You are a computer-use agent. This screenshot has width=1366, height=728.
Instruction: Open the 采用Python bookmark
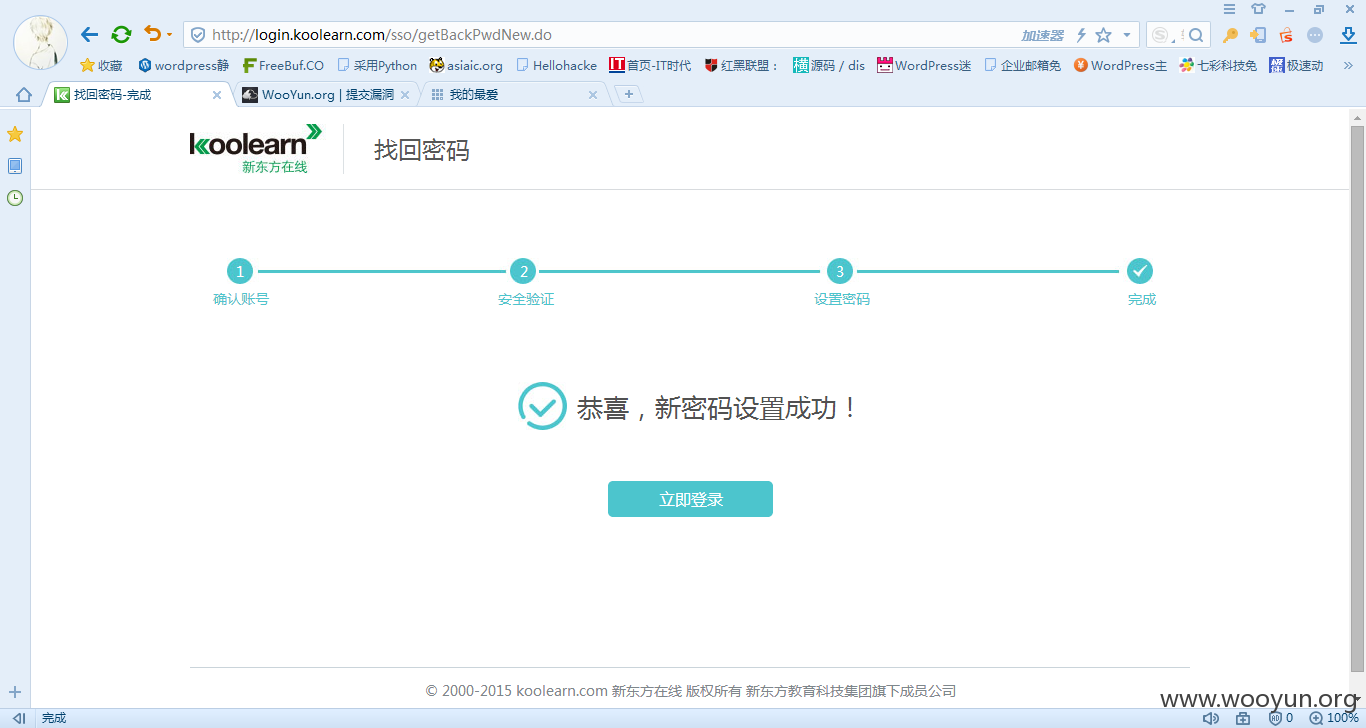(377, 65)
